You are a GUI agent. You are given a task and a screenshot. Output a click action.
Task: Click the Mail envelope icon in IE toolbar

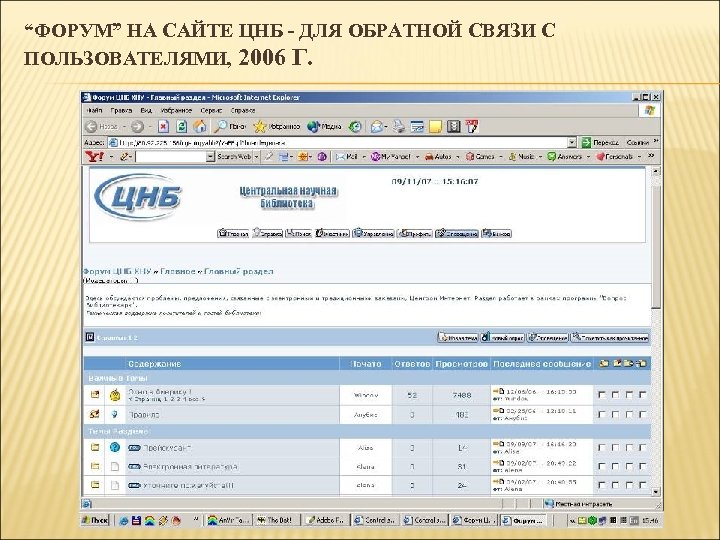coord(377,127)
